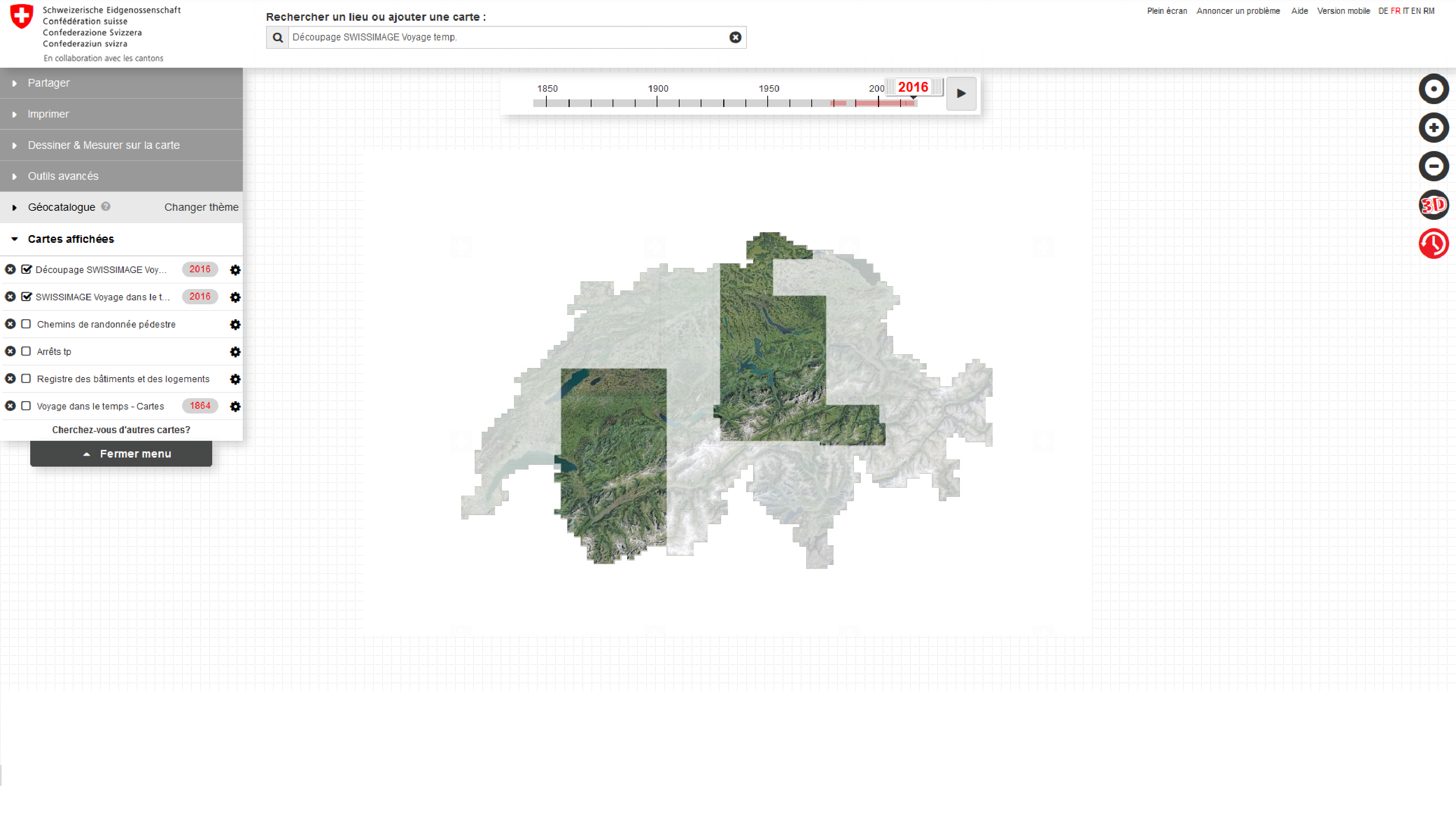Click the Fermer menu button
The height and width of the screenshot is (819, 1456).
pyautogui.click(x=121, y=454)
